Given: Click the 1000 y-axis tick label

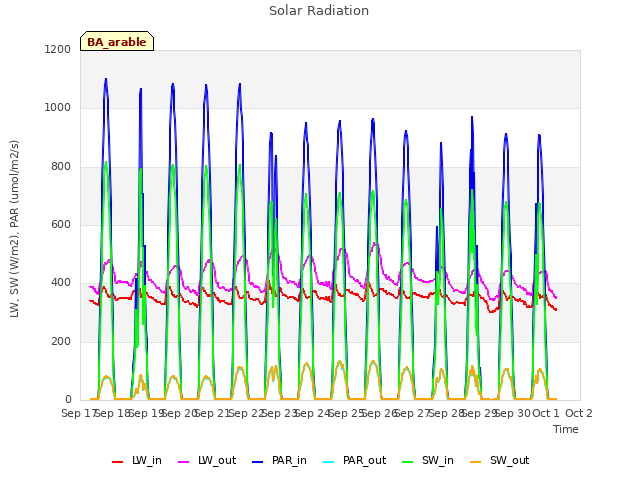Looking at the screenshot, I should [58, 108].
